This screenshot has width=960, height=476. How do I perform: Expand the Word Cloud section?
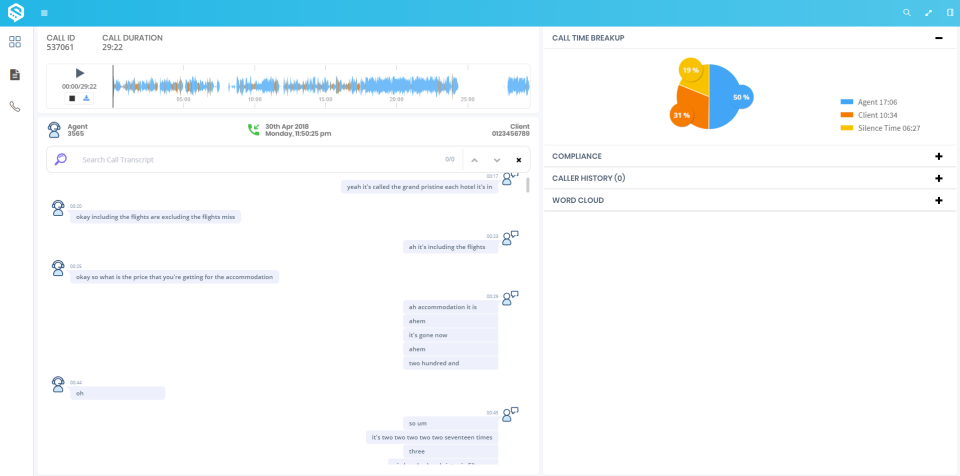[939, 200]
